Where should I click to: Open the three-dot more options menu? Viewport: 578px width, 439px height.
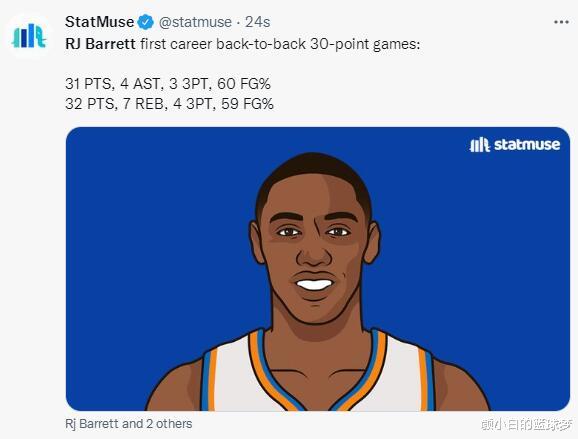[x=561, y=22]
